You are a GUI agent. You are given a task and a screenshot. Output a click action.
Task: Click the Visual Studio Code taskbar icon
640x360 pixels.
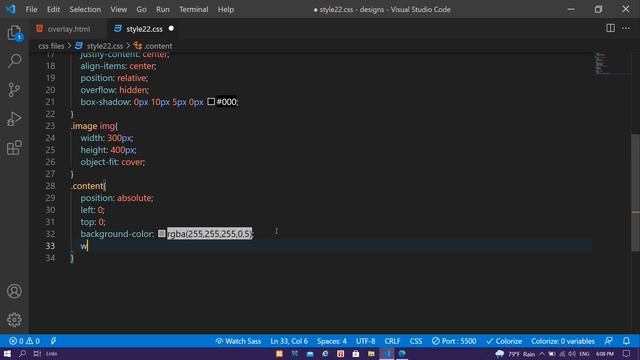click(387, 353)
